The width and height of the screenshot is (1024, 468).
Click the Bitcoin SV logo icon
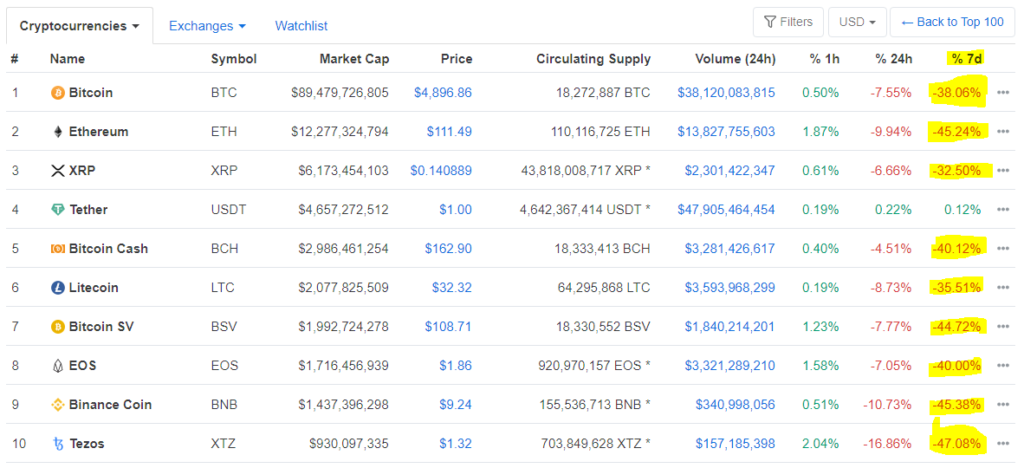[57, 326]
